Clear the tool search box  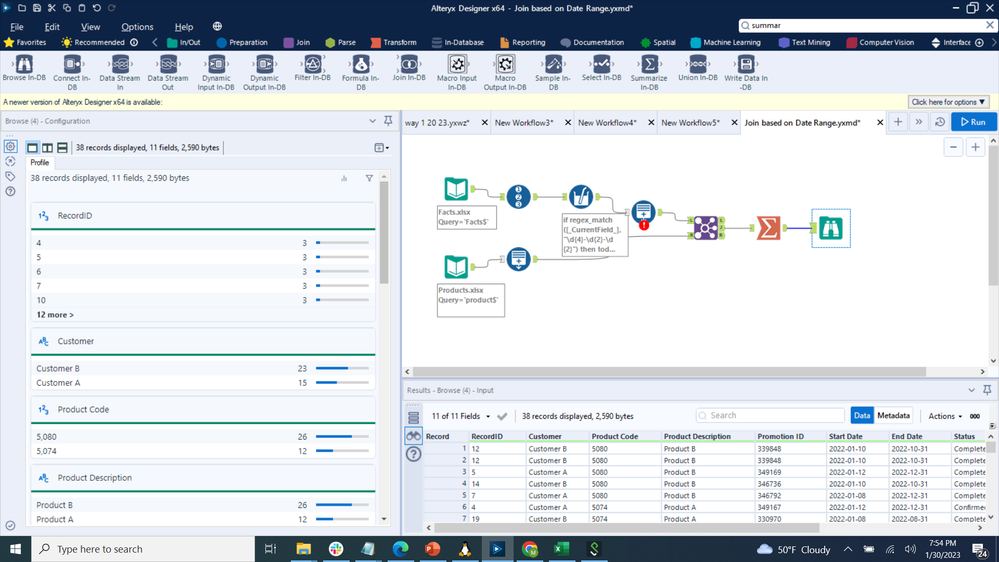(989, 25)
